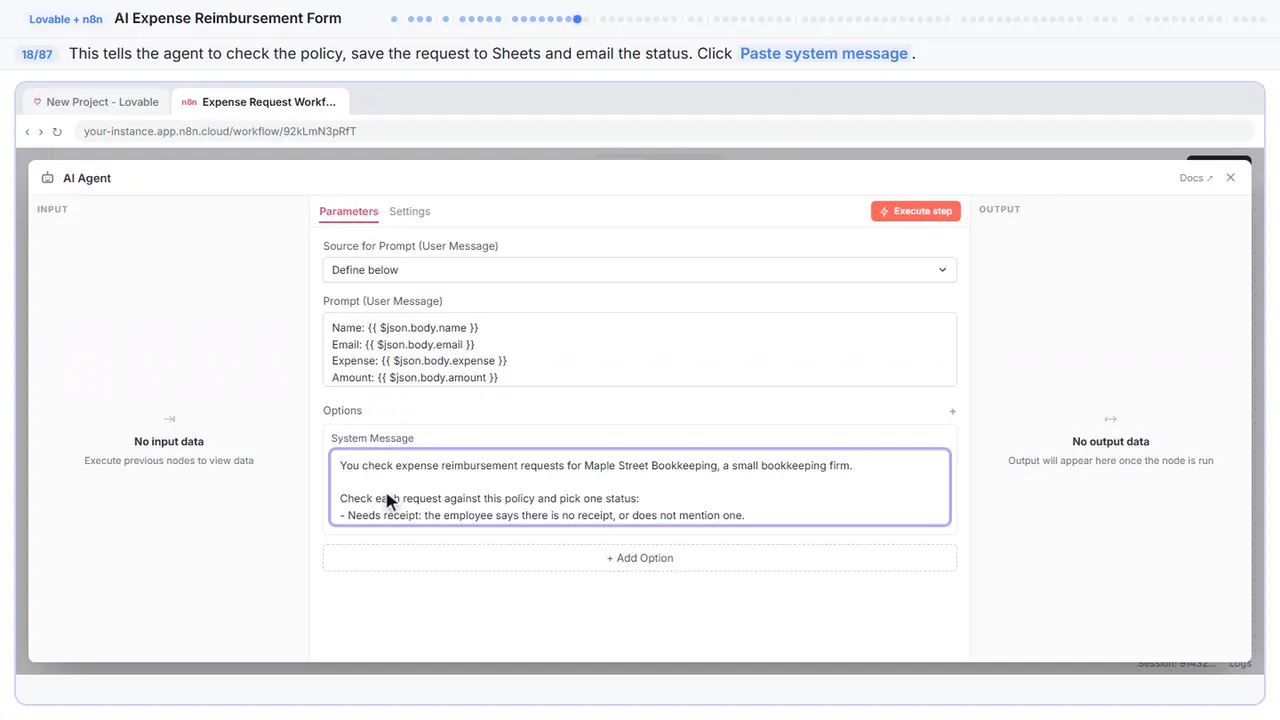
Task: Click the browser forward arrow
Action: click(41, 132)
